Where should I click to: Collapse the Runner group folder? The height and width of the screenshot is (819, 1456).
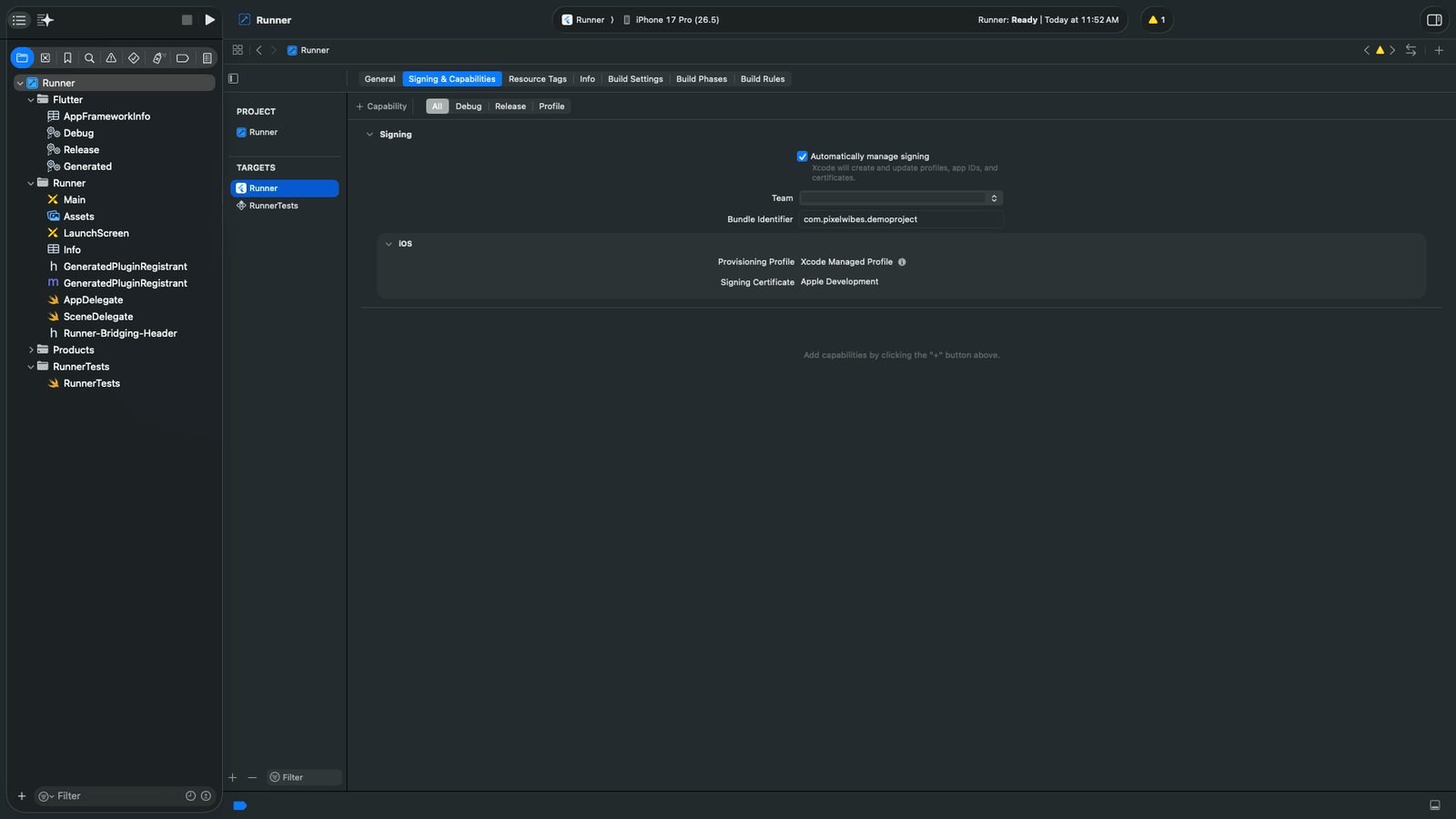click(x=31, y=183)
